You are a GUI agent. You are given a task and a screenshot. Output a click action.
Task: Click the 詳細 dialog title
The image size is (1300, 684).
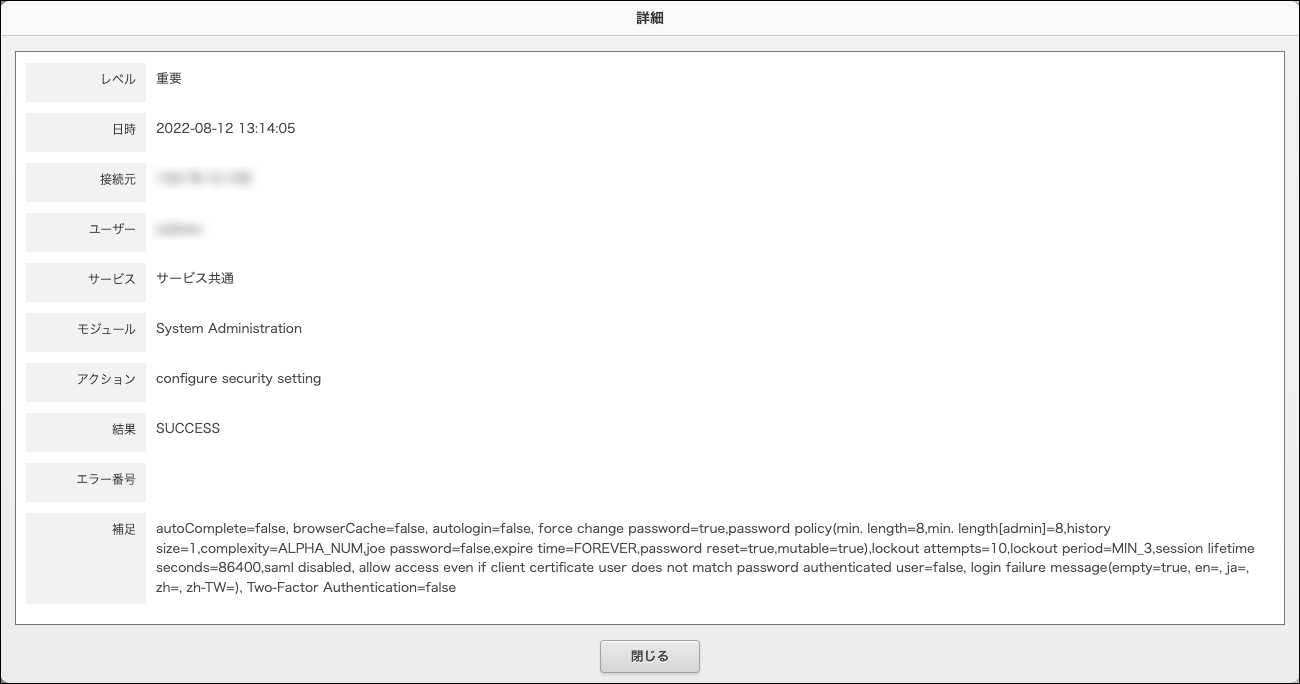tap(650, 18)
